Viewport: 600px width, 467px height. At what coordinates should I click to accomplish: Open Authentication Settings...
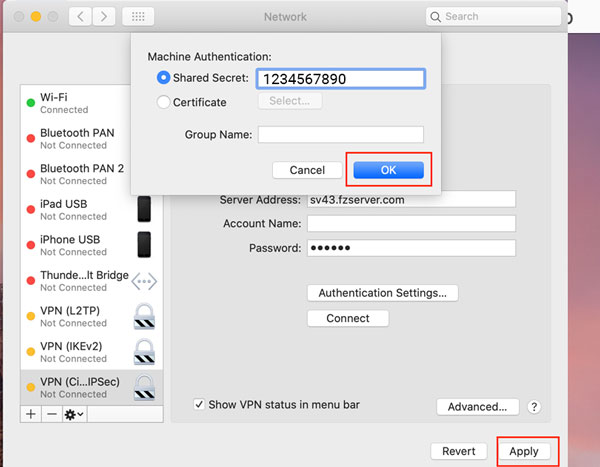coord(382,293)
